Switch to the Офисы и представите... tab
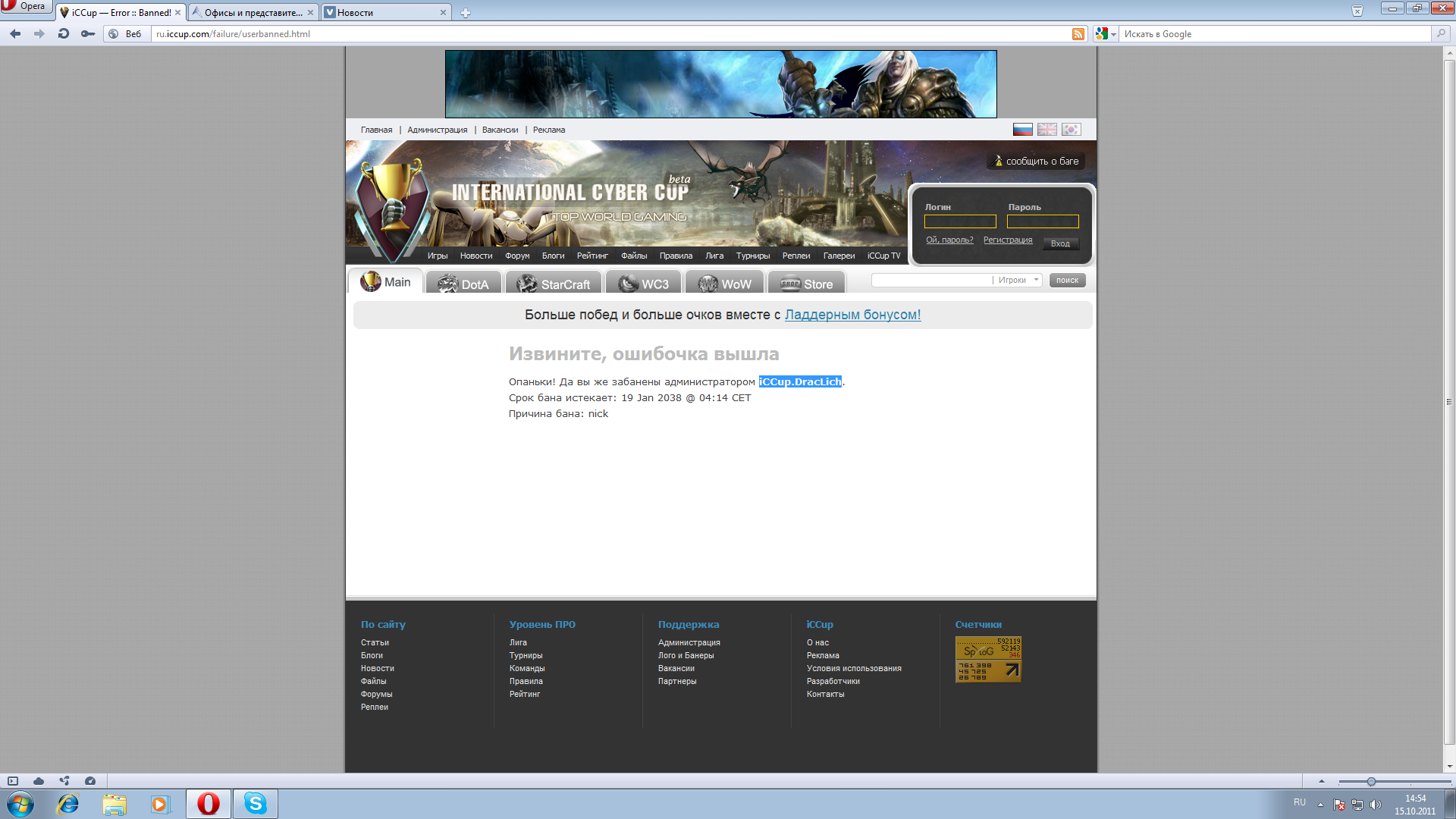The image size is (1456, 819). pyautogui.click(x=253, y=13)
